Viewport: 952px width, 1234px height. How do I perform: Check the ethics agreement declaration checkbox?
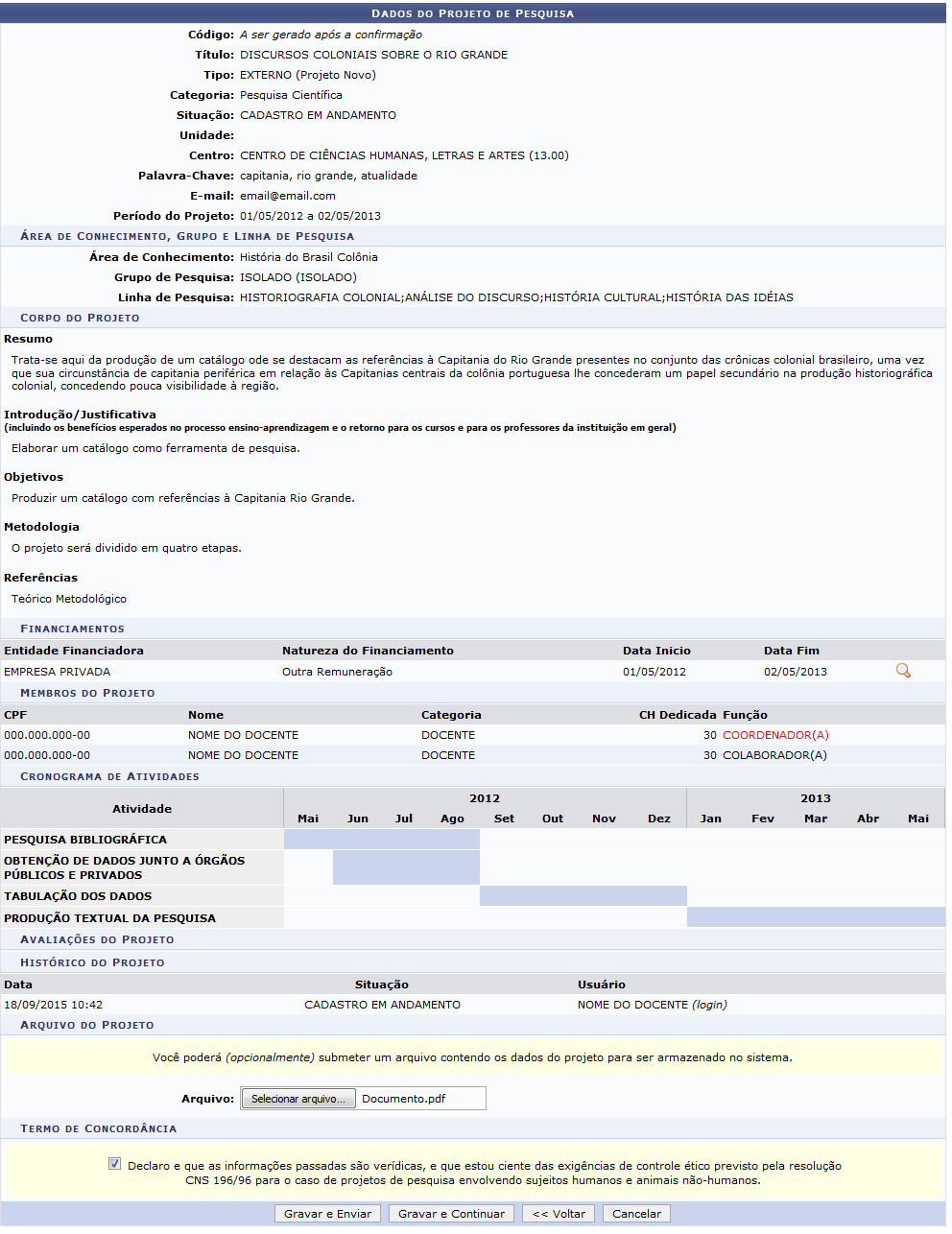pos(115,1164)
